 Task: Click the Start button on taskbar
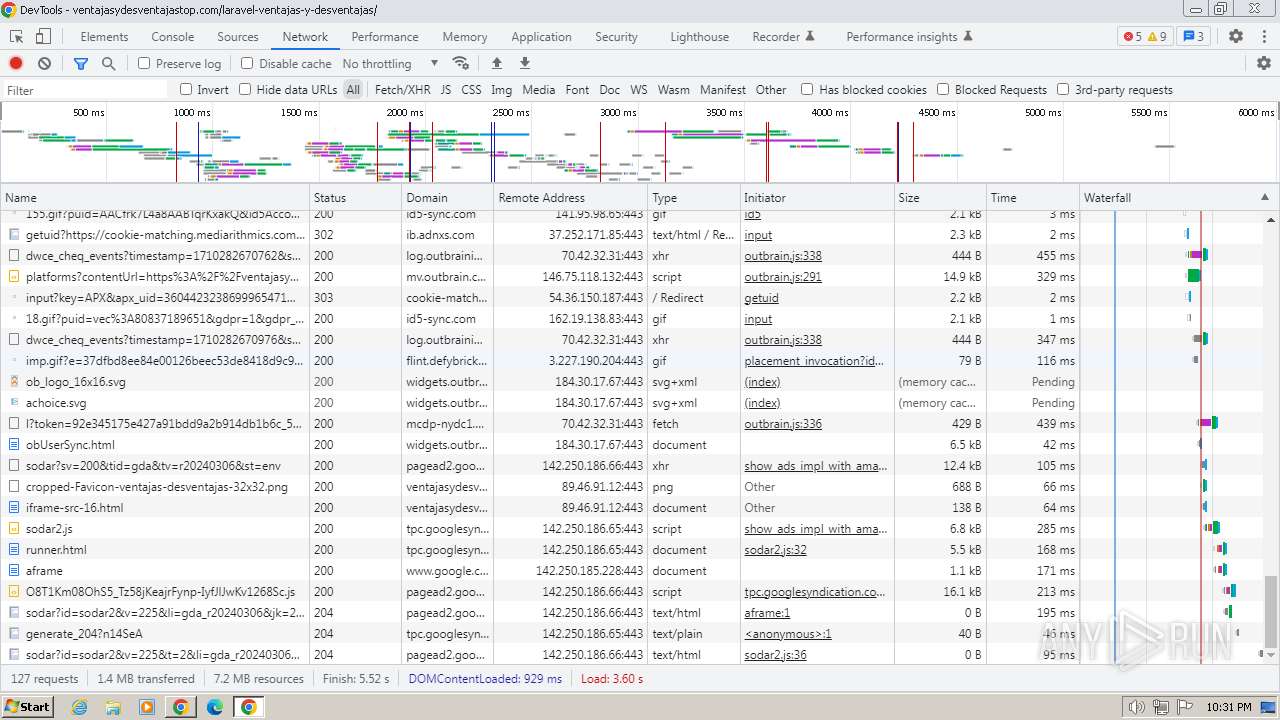28,707
